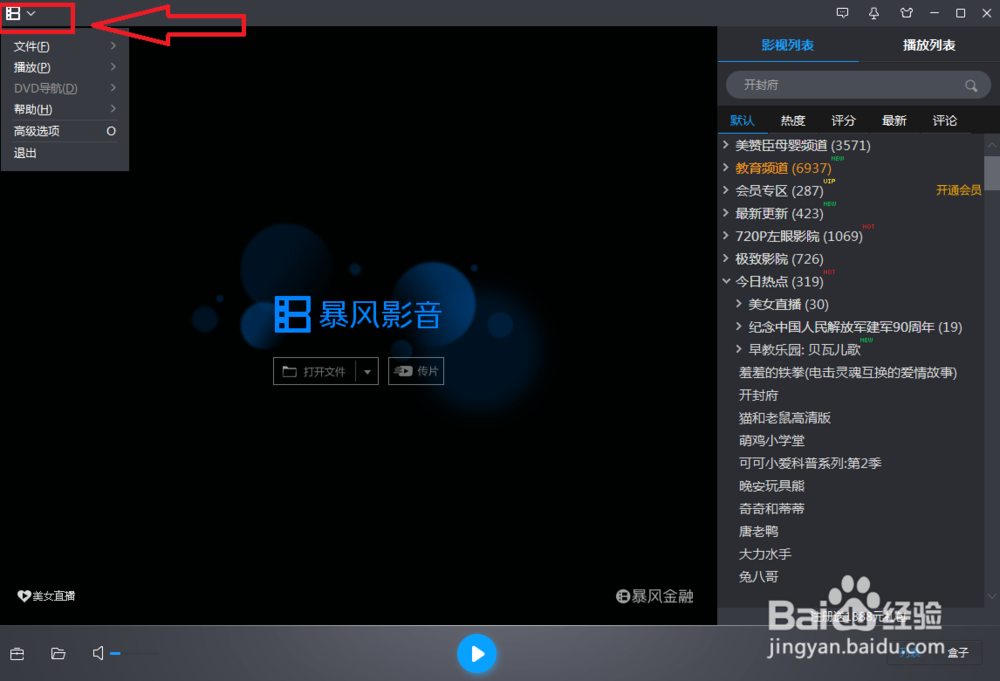
Task: Expand the 教育频道 (6937) node
Action: point(726,168)
